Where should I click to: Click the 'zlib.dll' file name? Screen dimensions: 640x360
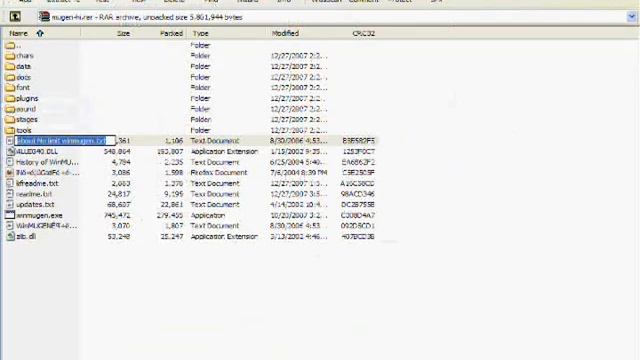click(x=26, y=236)
